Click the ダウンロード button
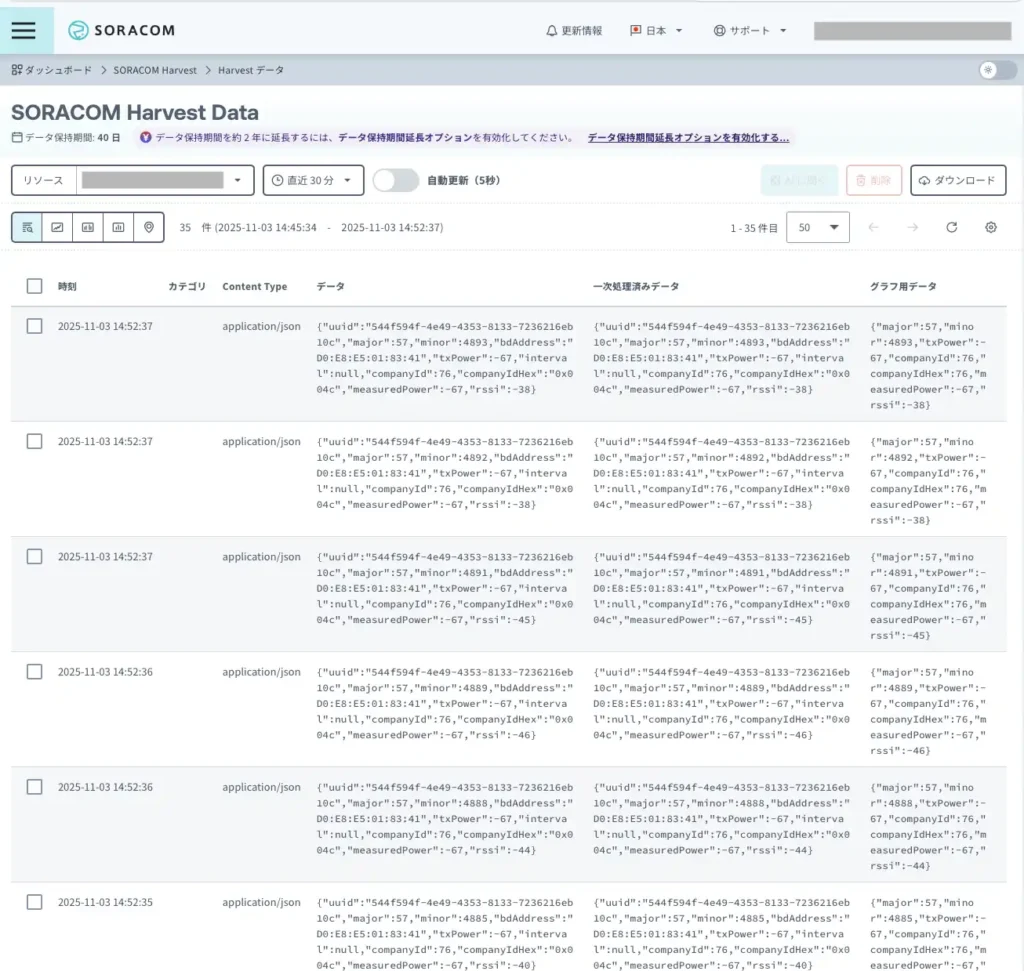This screenshot has height=971, width=1024. click(957, 180)
